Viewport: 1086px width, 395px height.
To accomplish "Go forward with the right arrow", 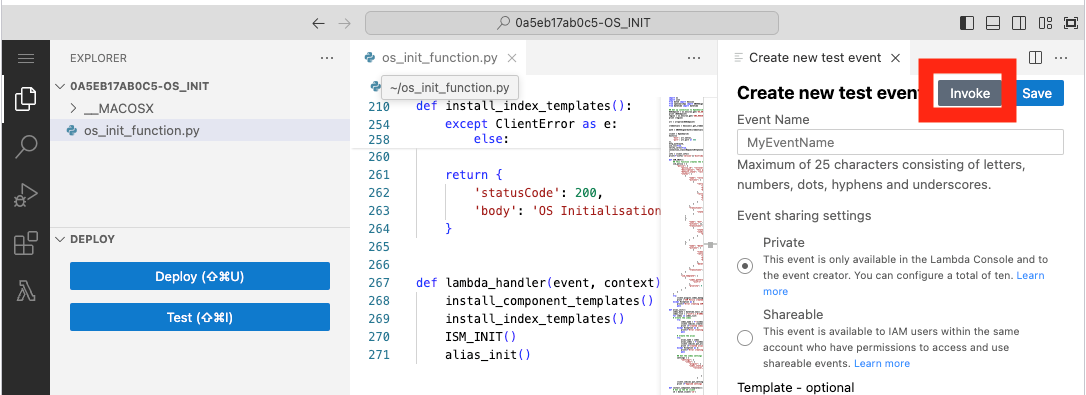I will (x=344, y=23).
